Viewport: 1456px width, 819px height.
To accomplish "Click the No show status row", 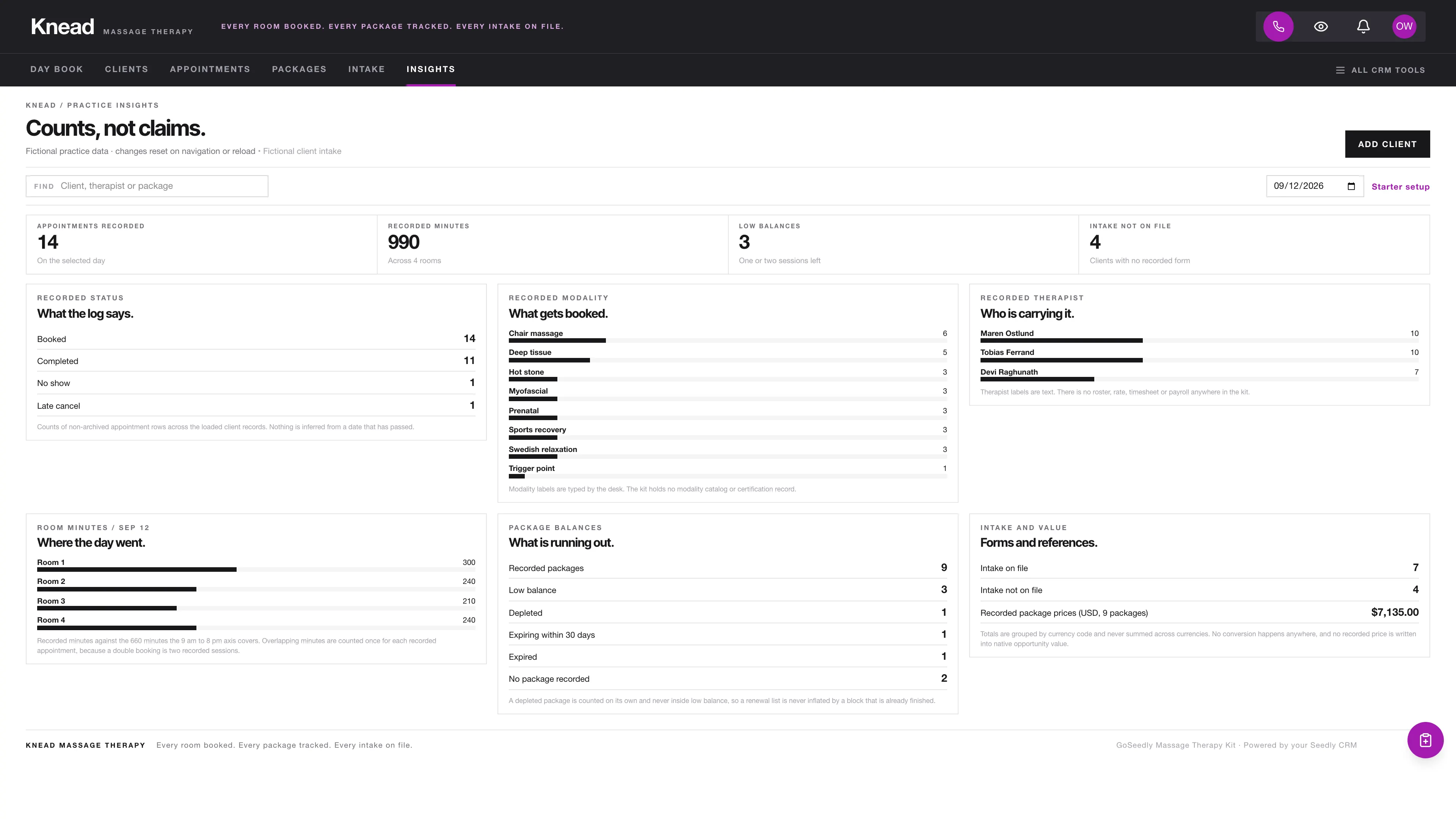I will click(x=256, y=383).
